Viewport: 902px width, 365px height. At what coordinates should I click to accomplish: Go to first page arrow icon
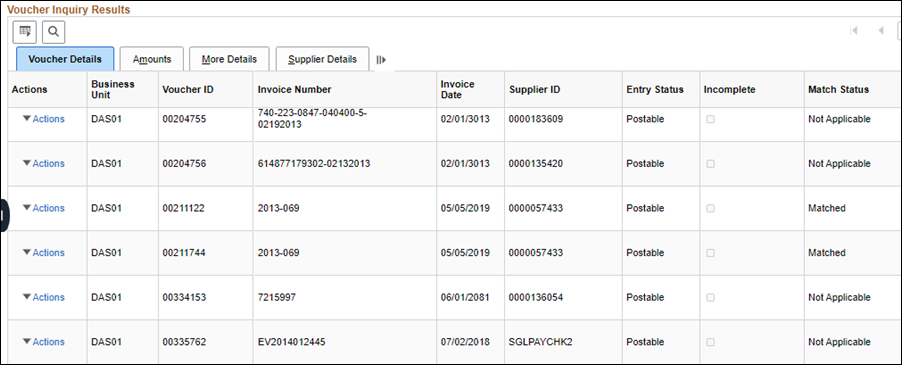point(854,30)
